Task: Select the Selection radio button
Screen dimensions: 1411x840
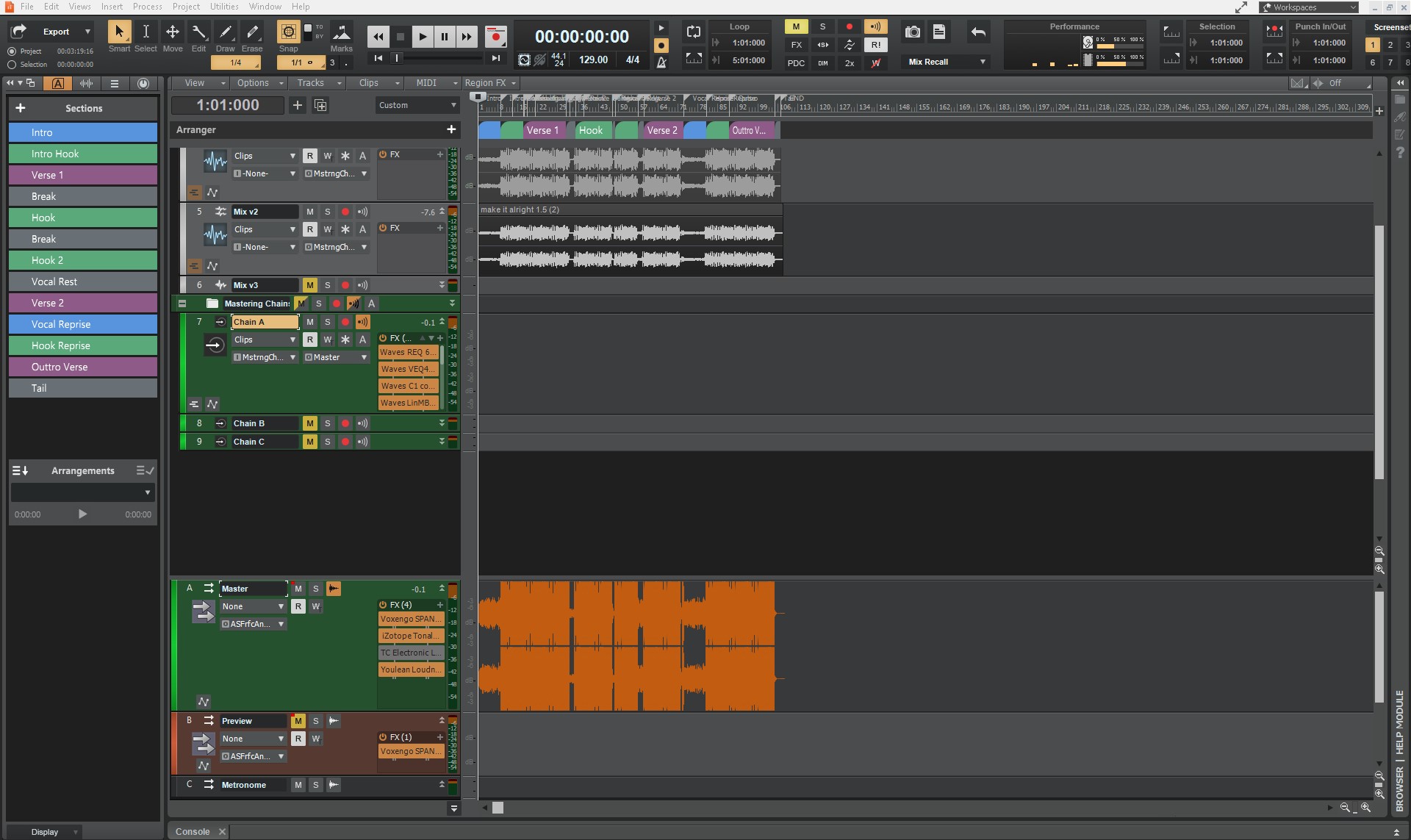Action: [12, 65]
